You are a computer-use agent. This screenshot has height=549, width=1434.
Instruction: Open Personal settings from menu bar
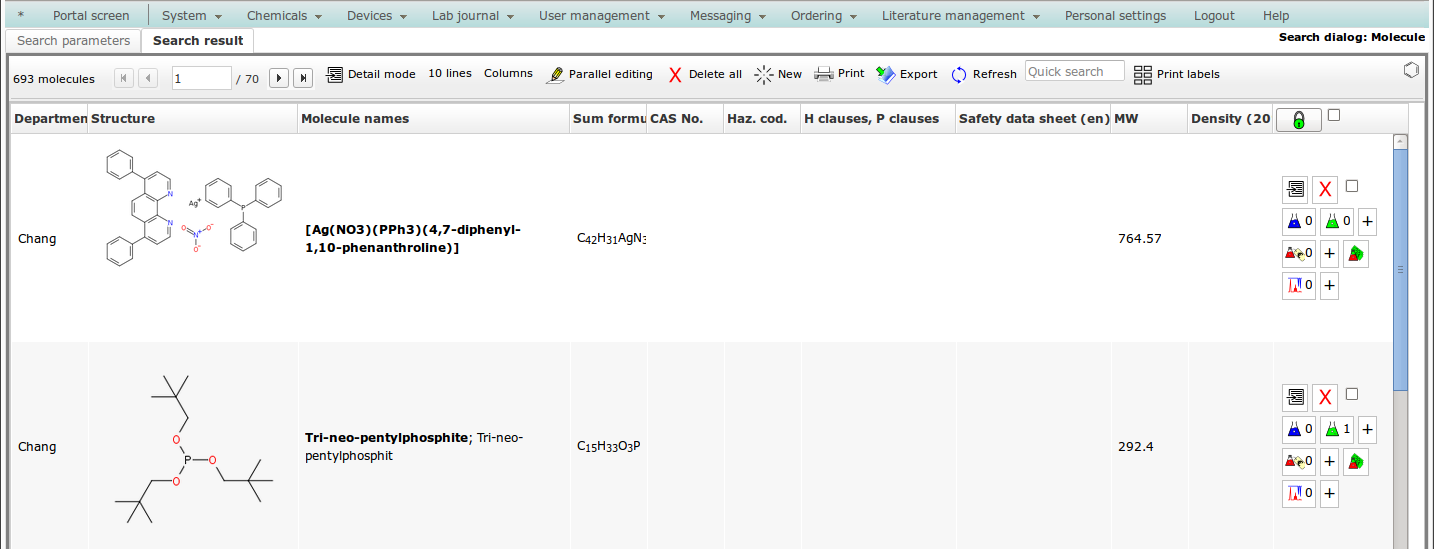pyautogui.click(x=1115, y=16)
